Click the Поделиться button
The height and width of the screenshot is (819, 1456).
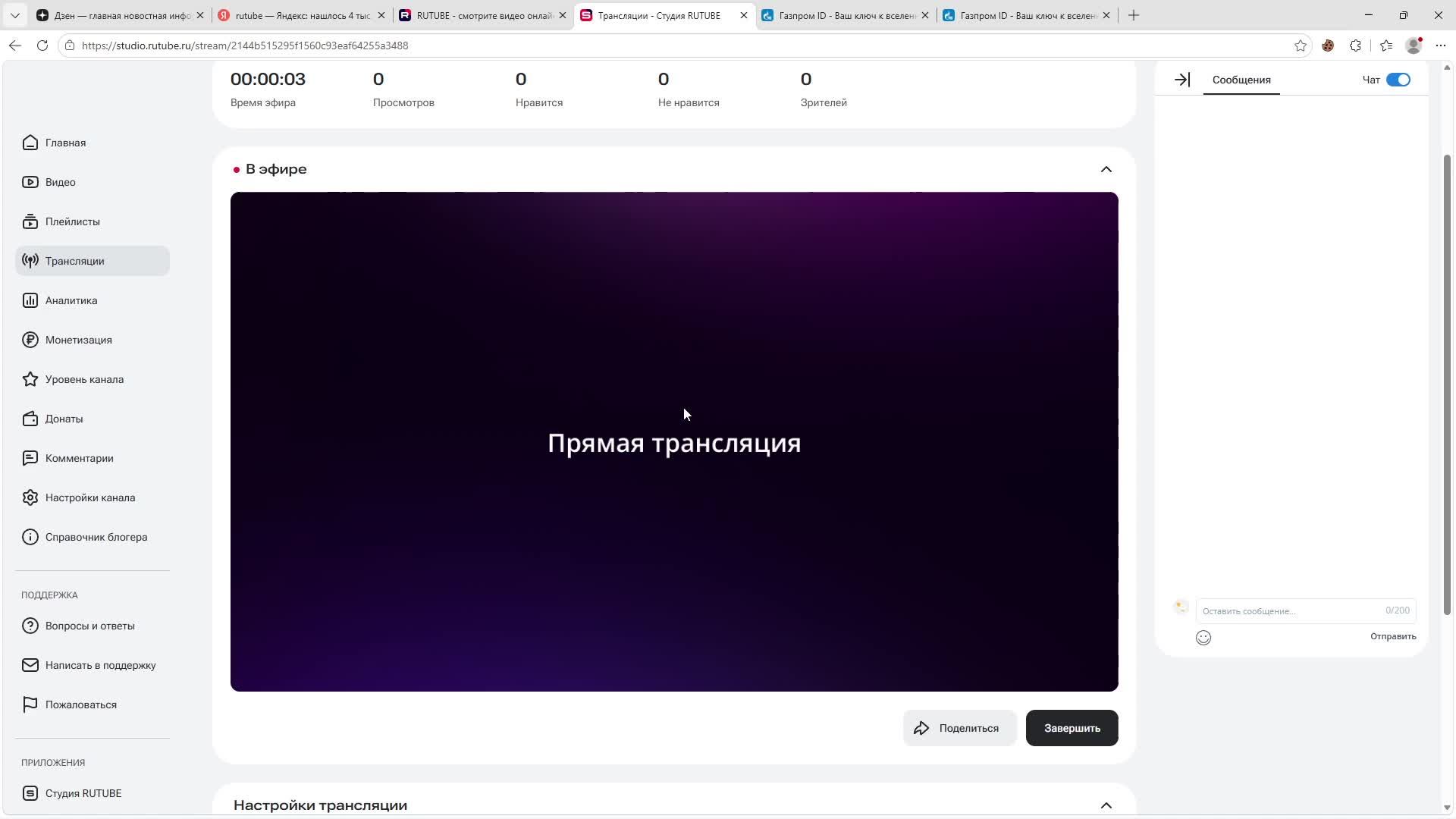[959, 728]
